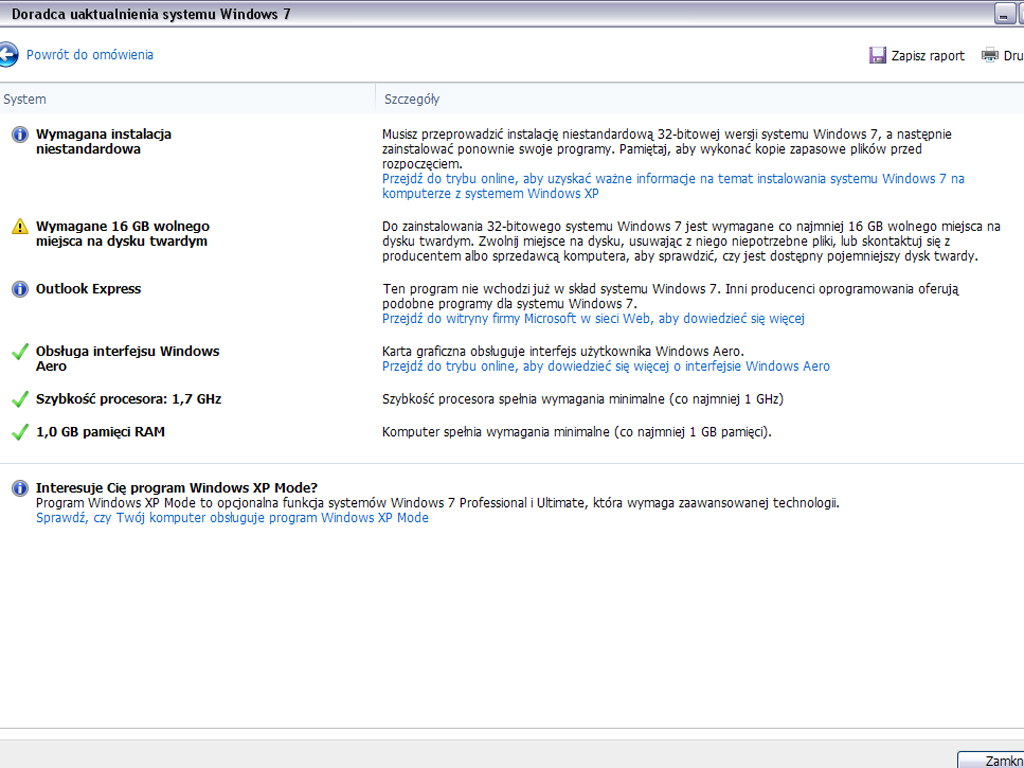Click green checkmark beside Windows Aero support
Screen dimensions: 1024x768
20,352
